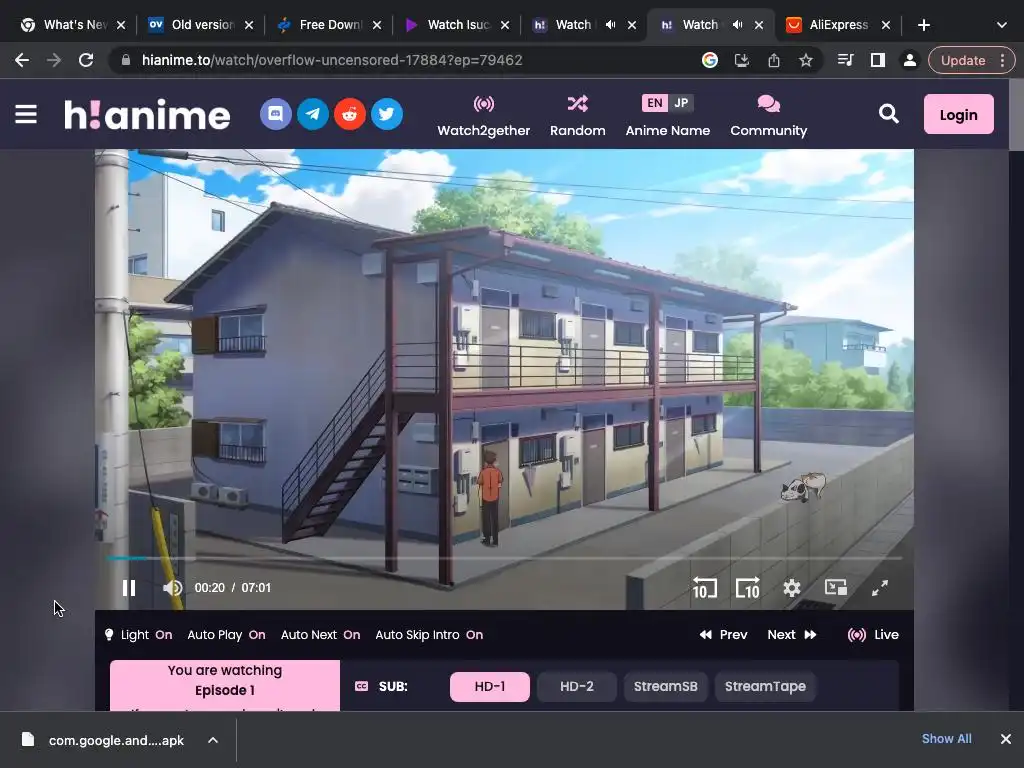This screenshot has width=1024, height=768.
Task: Open the Twitter social link
Action: click(x=387, y=114)
